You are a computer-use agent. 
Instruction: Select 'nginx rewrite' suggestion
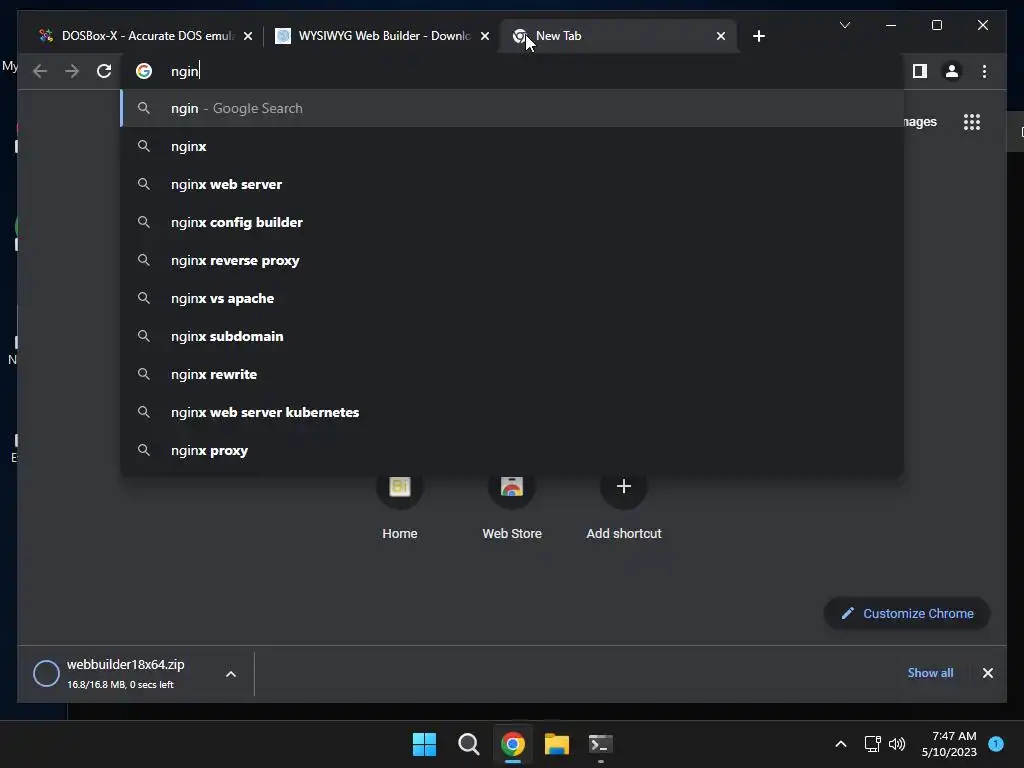513,374
